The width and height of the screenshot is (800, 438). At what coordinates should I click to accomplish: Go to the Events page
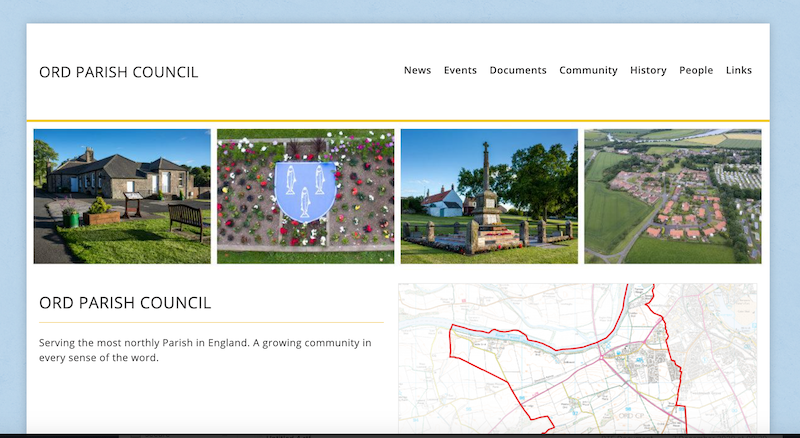click(460, 70)
